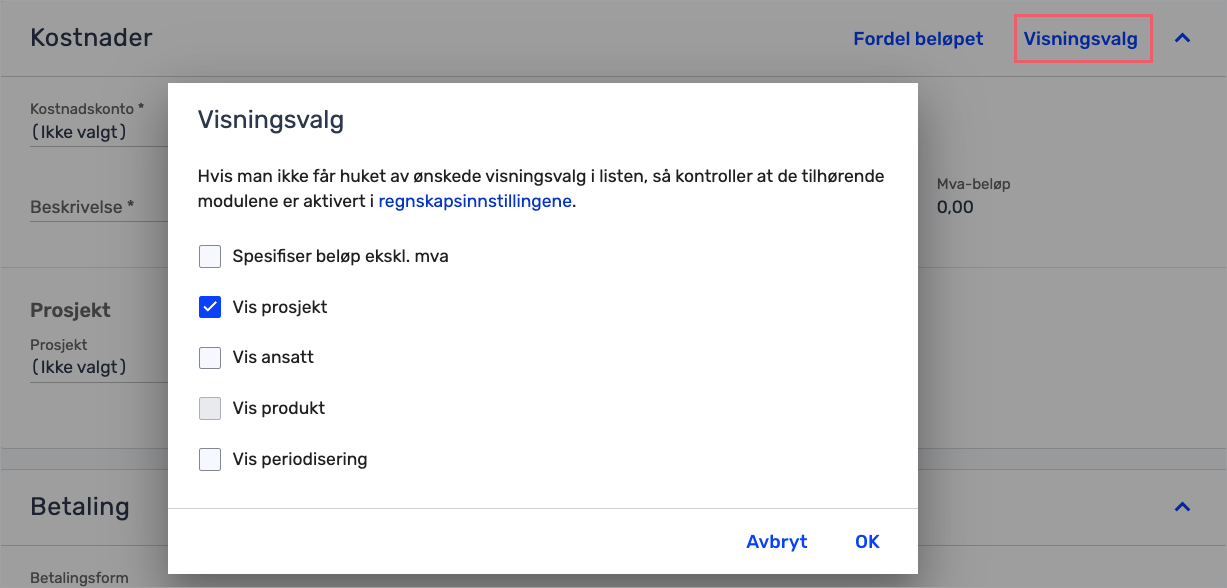1227x588 pixels.
Task: Click the Vis prosjekt label text
Action: [280, 307]
